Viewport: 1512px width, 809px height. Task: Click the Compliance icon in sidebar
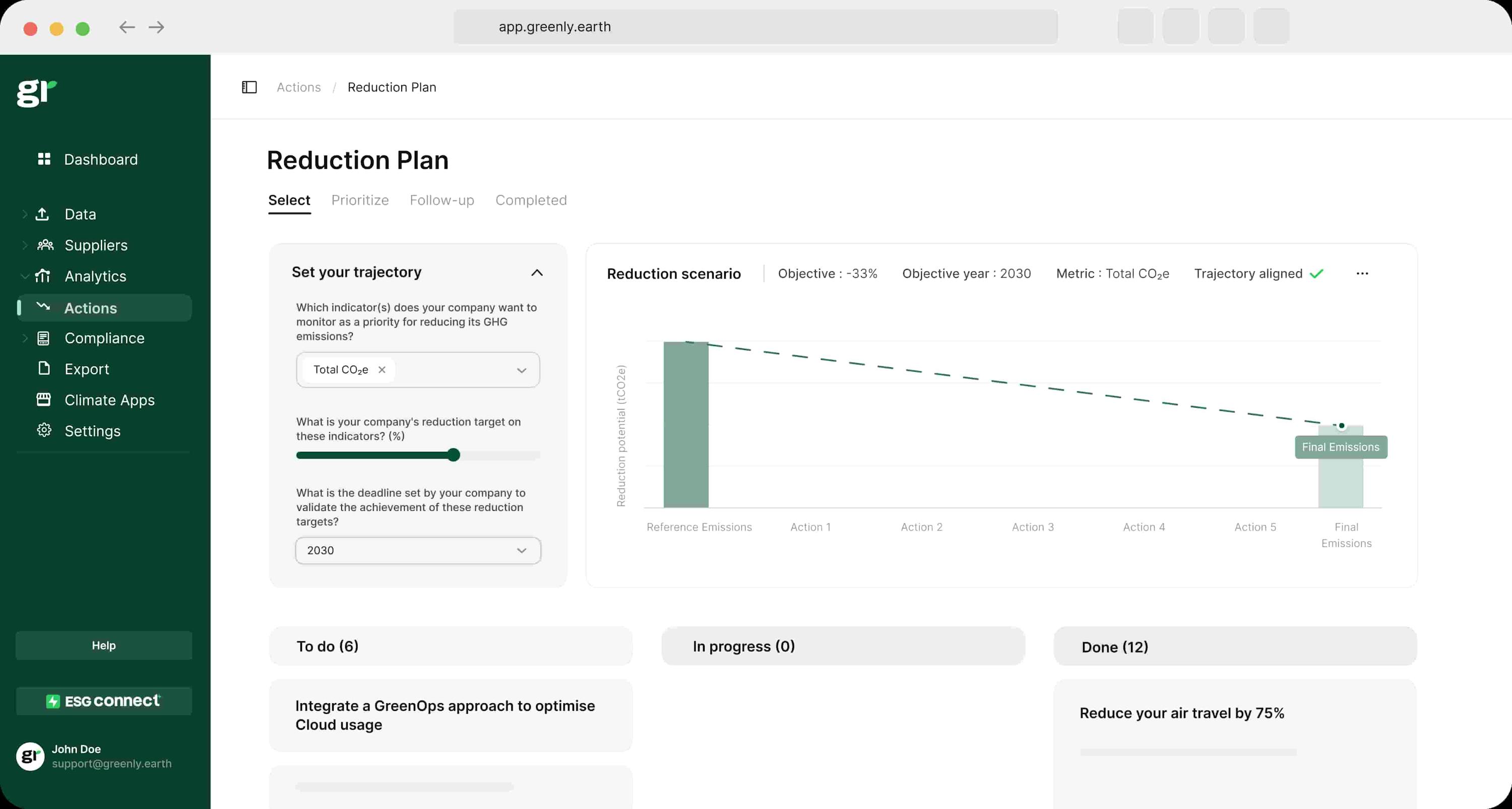pyautogui.click(x=44, y=338)
